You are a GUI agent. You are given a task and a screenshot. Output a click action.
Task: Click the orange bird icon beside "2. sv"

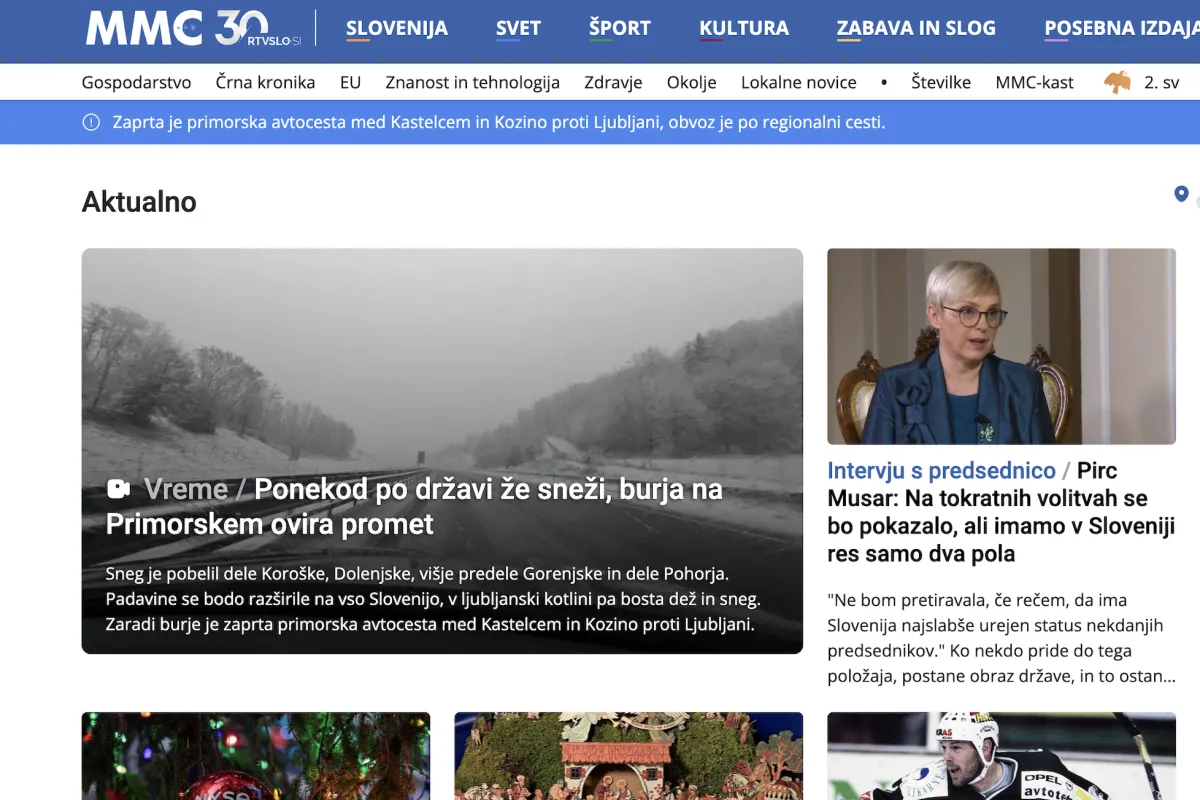click(1118, 82)
